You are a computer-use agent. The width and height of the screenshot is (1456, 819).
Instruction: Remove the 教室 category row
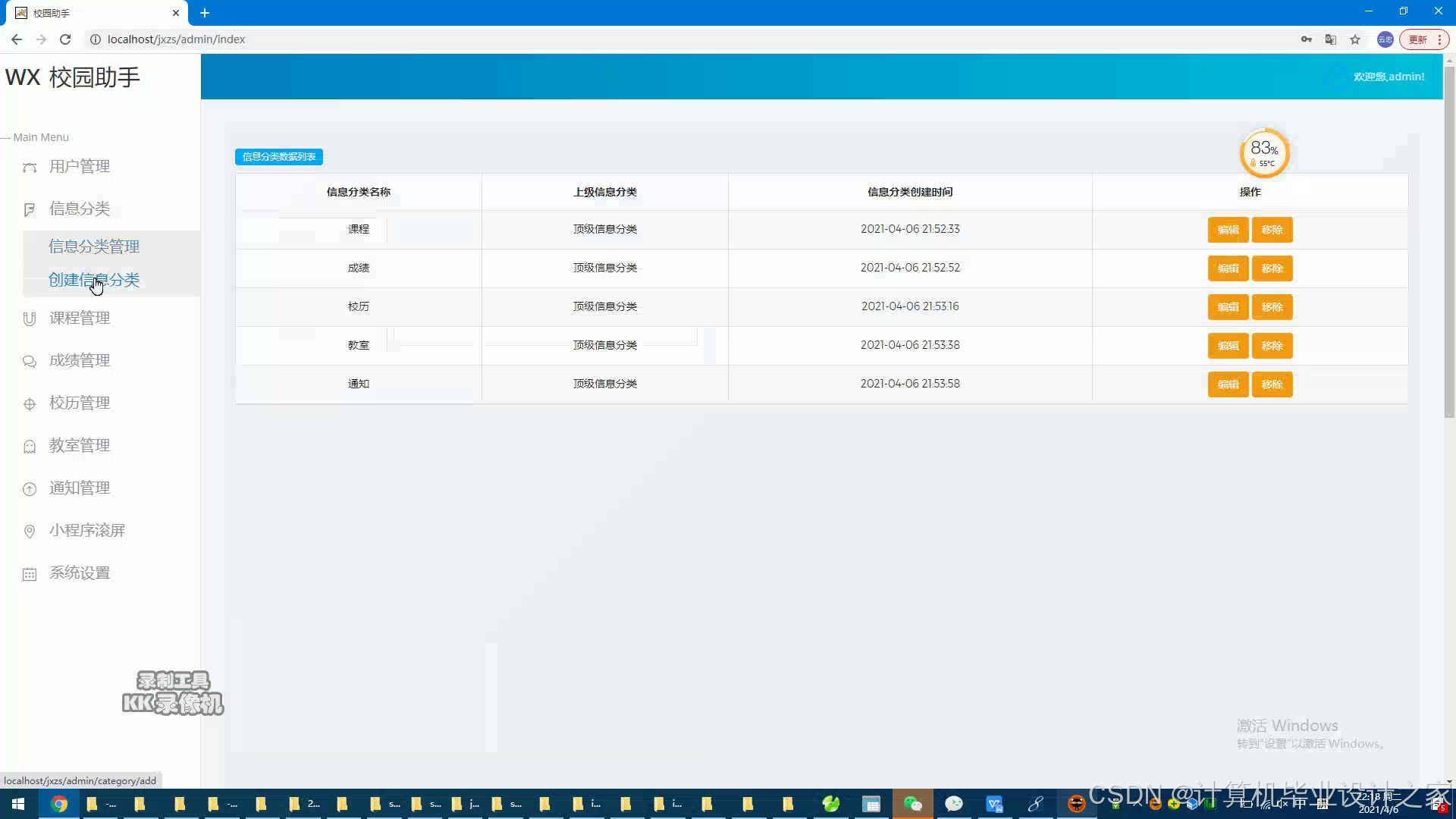1272,346
